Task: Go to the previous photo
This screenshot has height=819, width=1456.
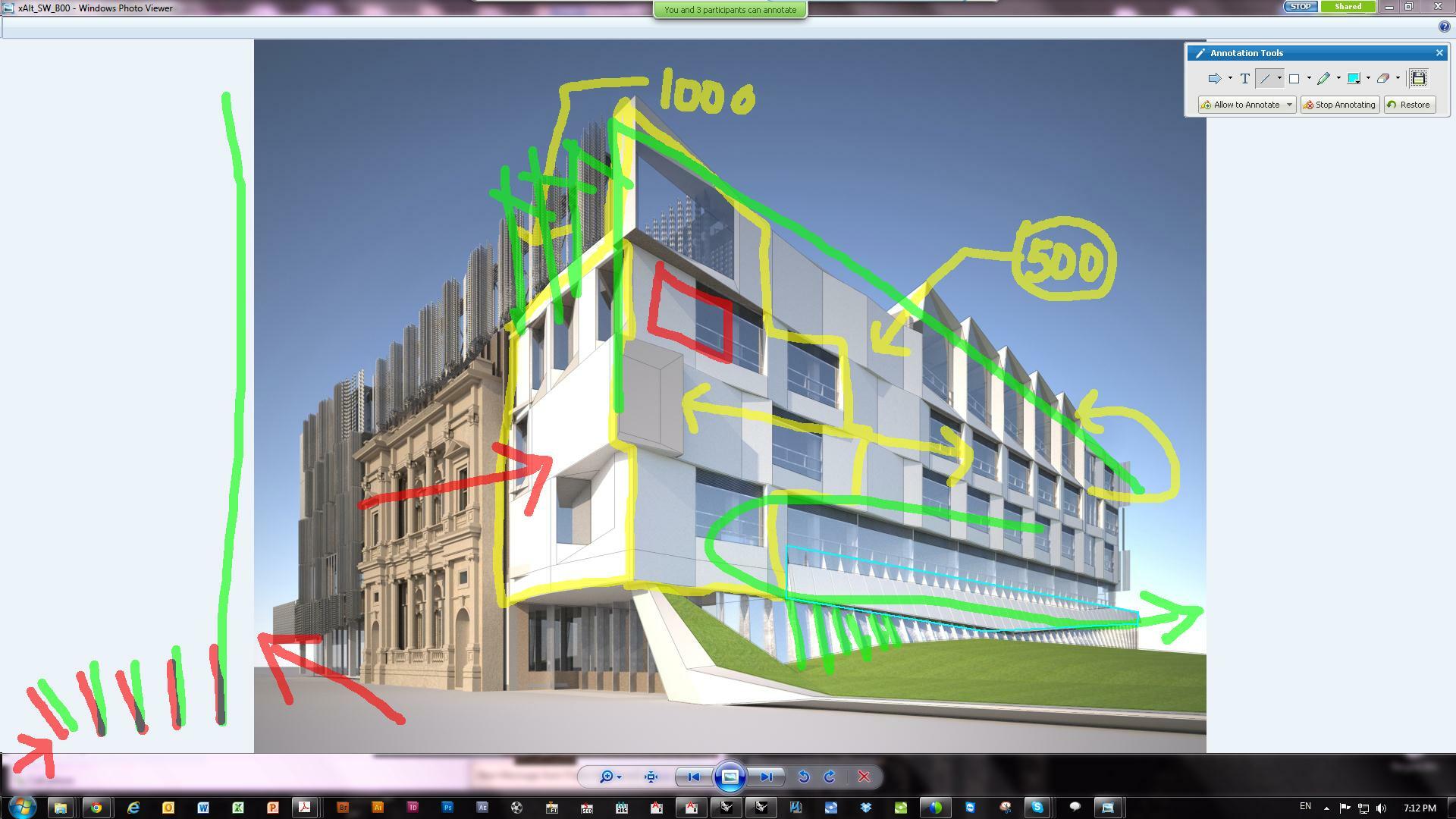Action: pyautogui.click(x=693, y=777)
